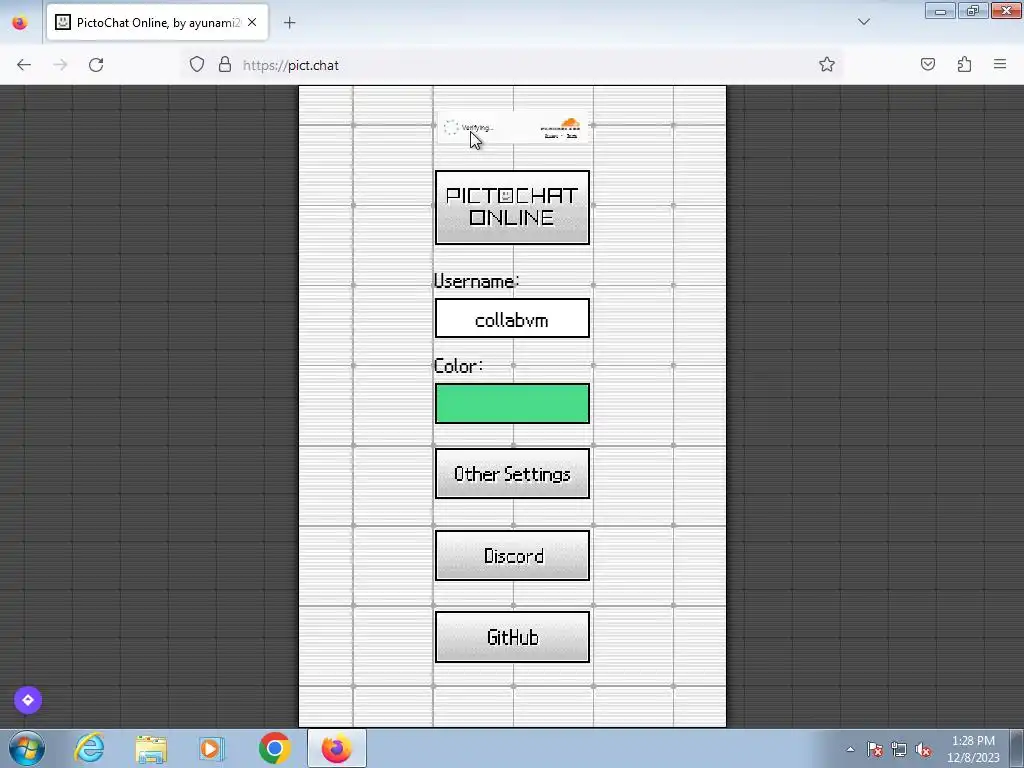This screenshot has width=1024, height=768.
Task: Open a new tab with plus button
Action: [289, 23]
